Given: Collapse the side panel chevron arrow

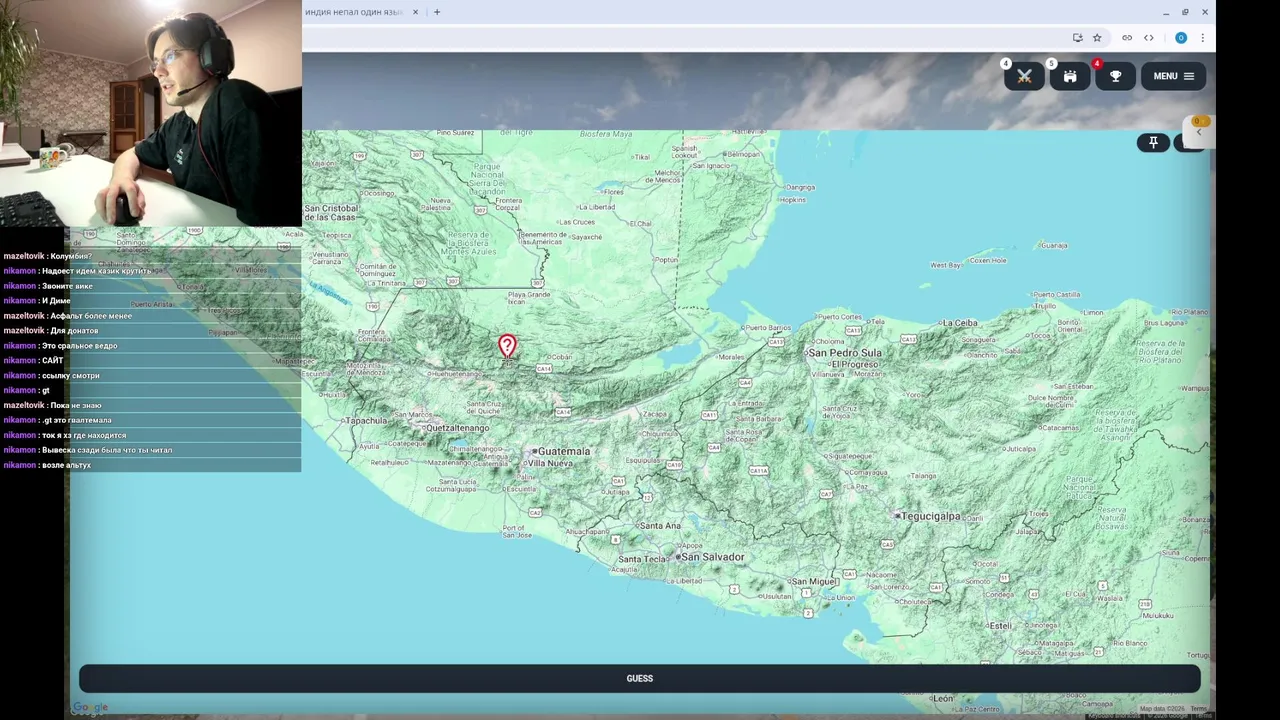Looking at the screenshot, I should tap(1199, 132).
